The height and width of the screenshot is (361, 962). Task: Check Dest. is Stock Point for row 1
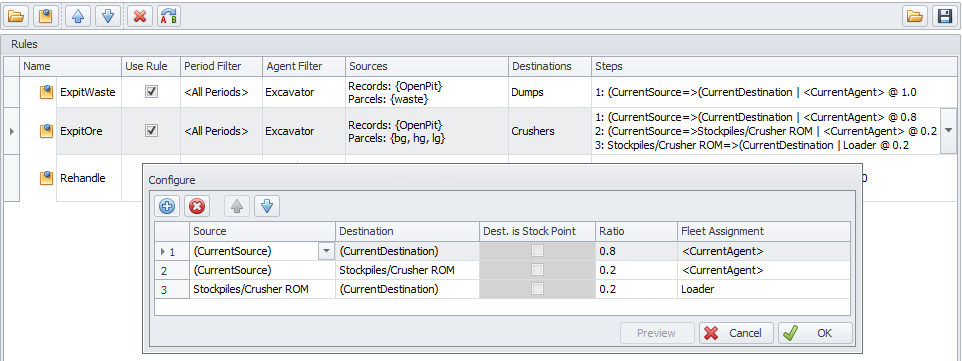click(x=537, y=251)
